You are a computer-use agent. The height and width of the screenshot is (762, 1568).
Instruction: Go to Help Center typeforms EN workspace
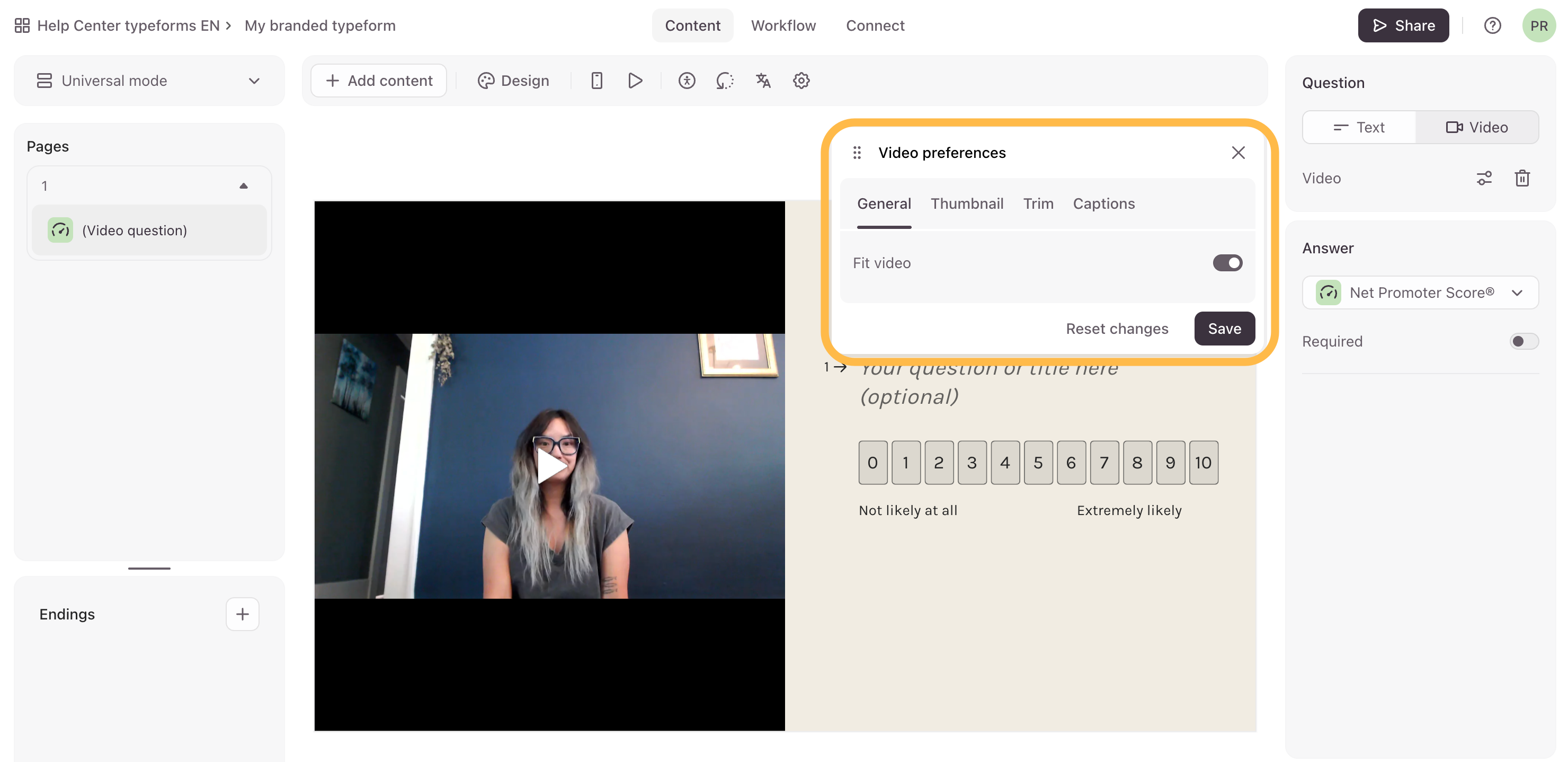pos(128,25)
